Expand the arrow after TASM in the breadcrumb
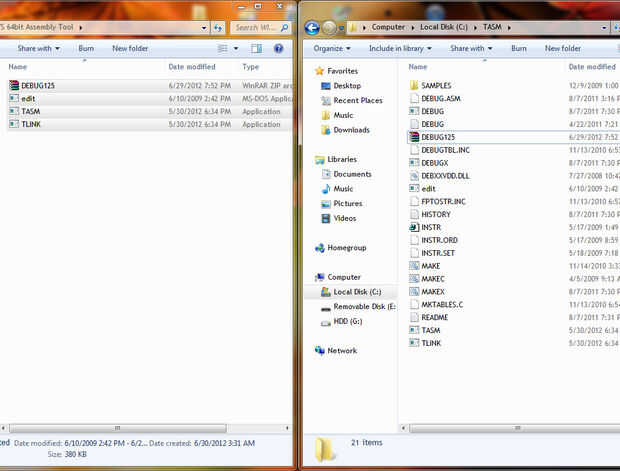 point(509,28)
